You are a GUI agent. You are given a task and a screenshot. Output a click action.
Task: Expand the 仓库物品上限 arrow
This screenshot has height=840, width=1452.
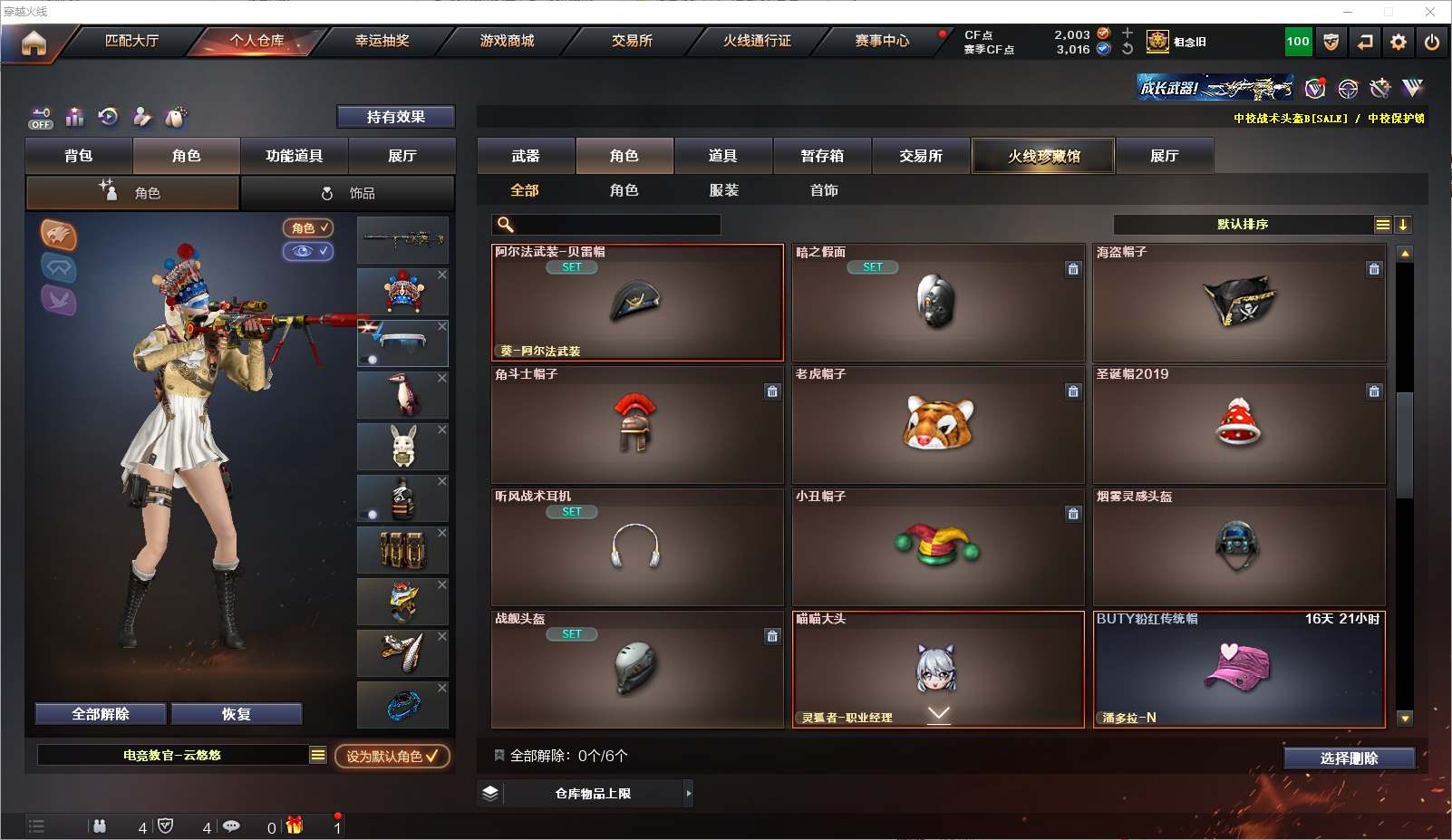pyautogui.click(x=689, y=793)
